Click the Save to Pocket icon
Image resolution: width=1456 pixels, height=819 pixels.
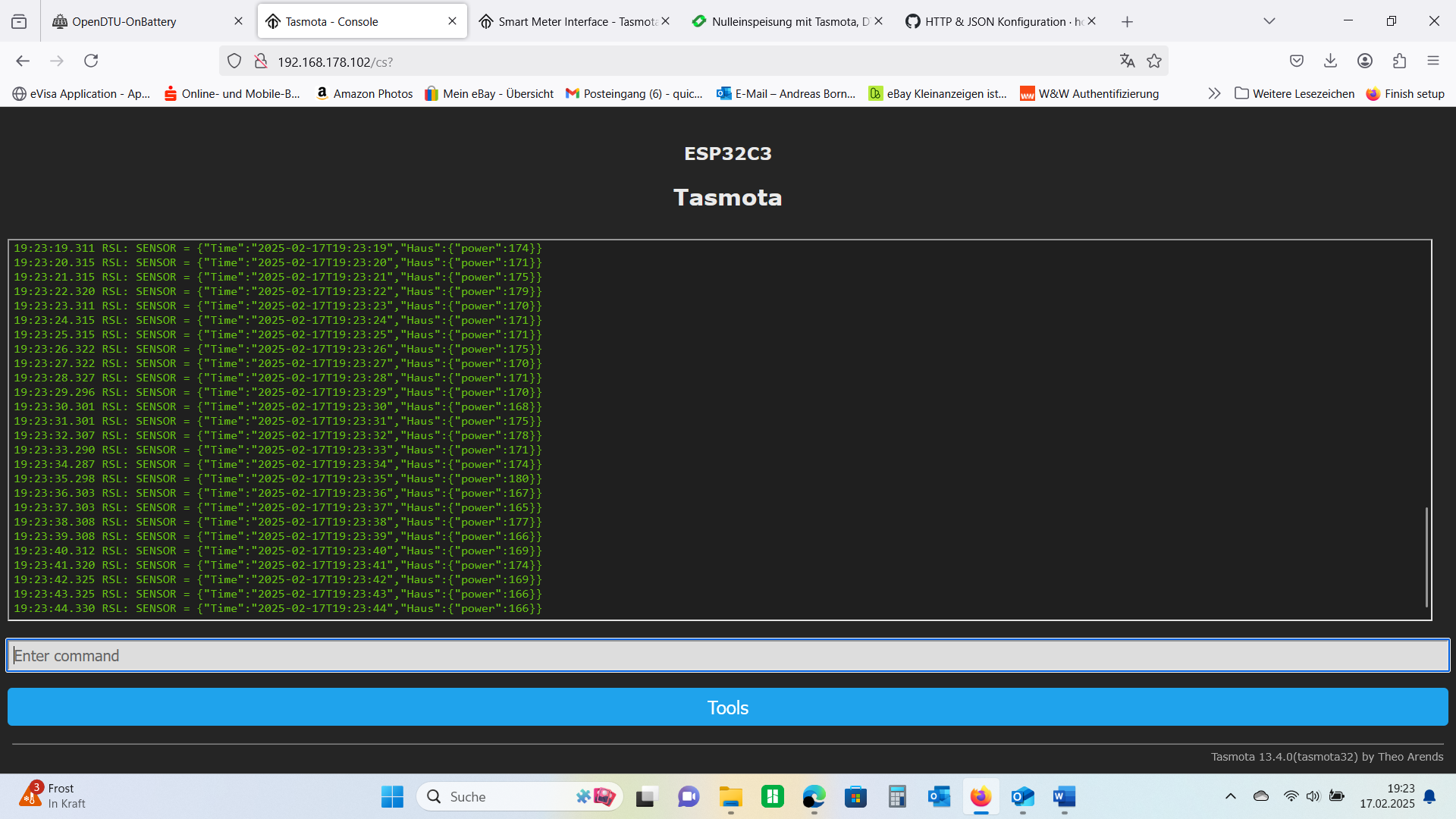click(x=1297, y=61)
